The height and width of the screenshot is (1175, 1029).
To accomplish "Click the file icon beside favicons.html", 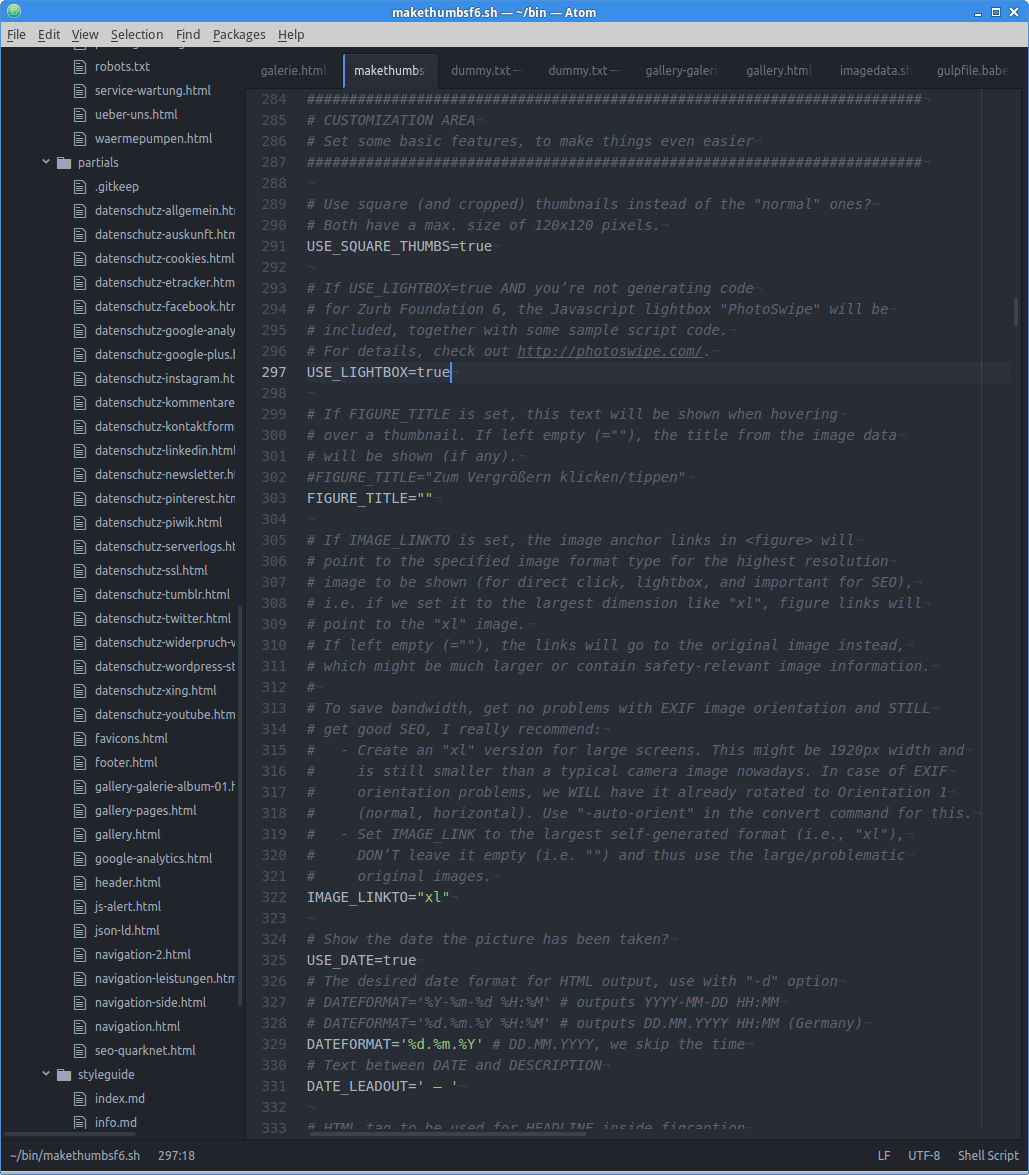I will 81,739.
